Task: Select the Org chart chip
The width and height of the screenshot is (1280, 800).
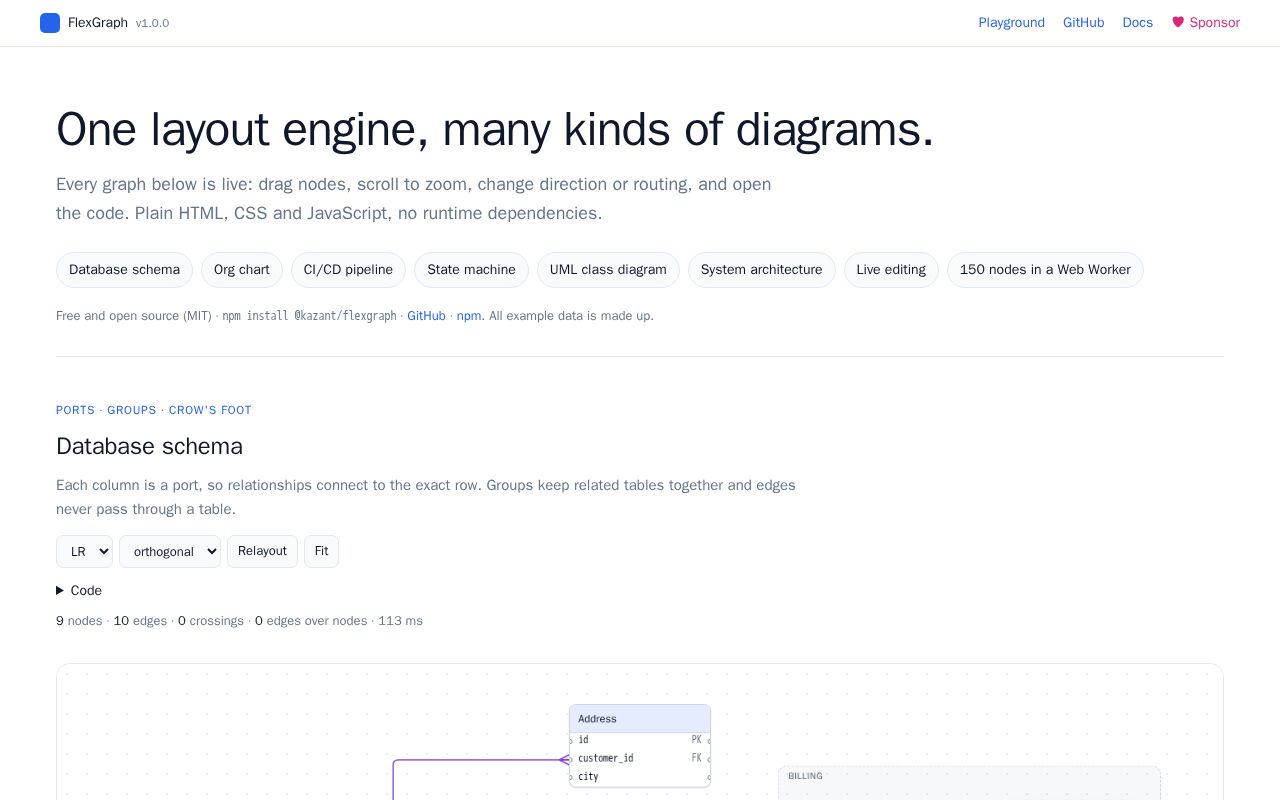Action: (242, 270)
